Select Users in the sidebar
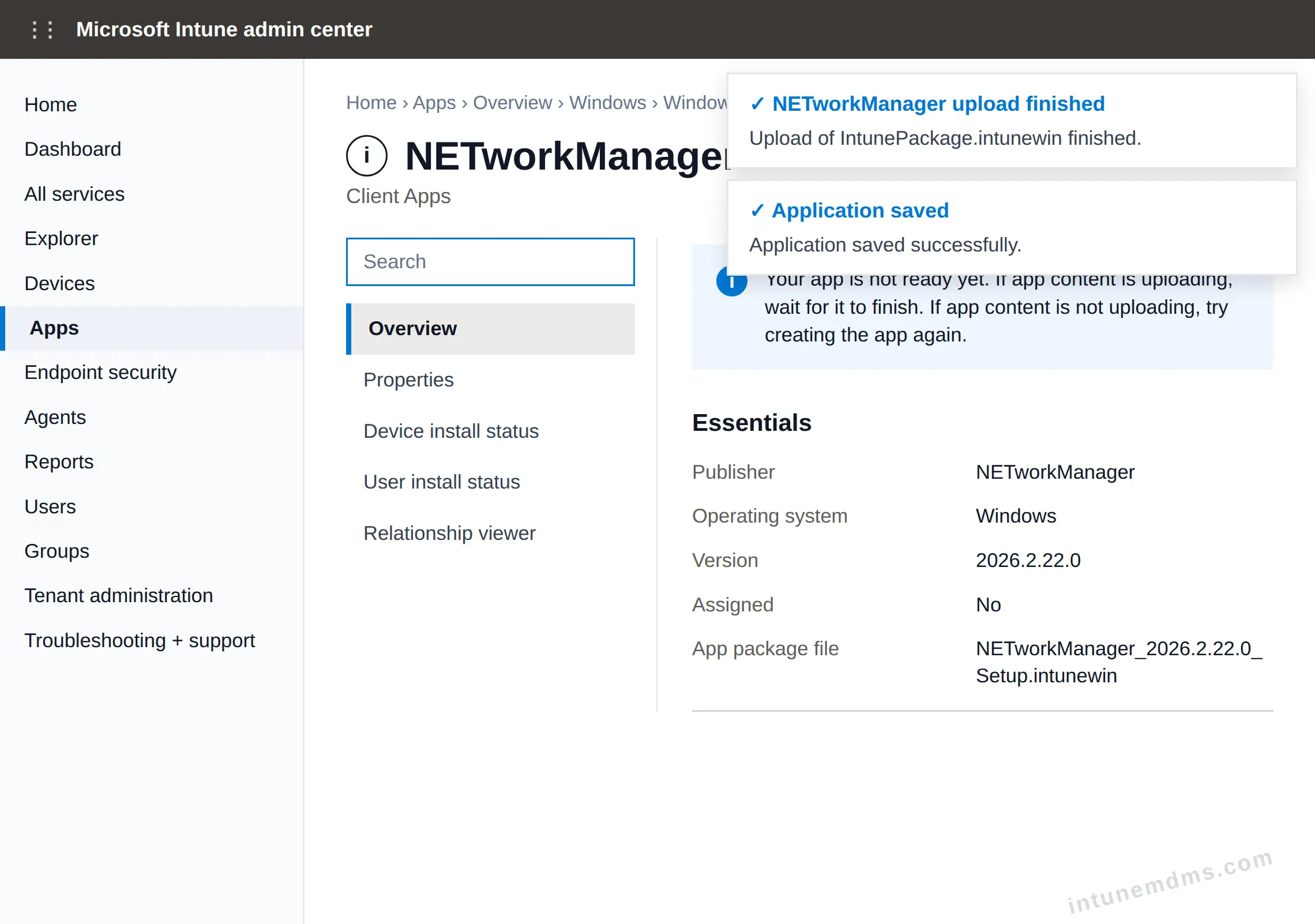The width and height of the screenshot is (1315, 924). (50, 506)
